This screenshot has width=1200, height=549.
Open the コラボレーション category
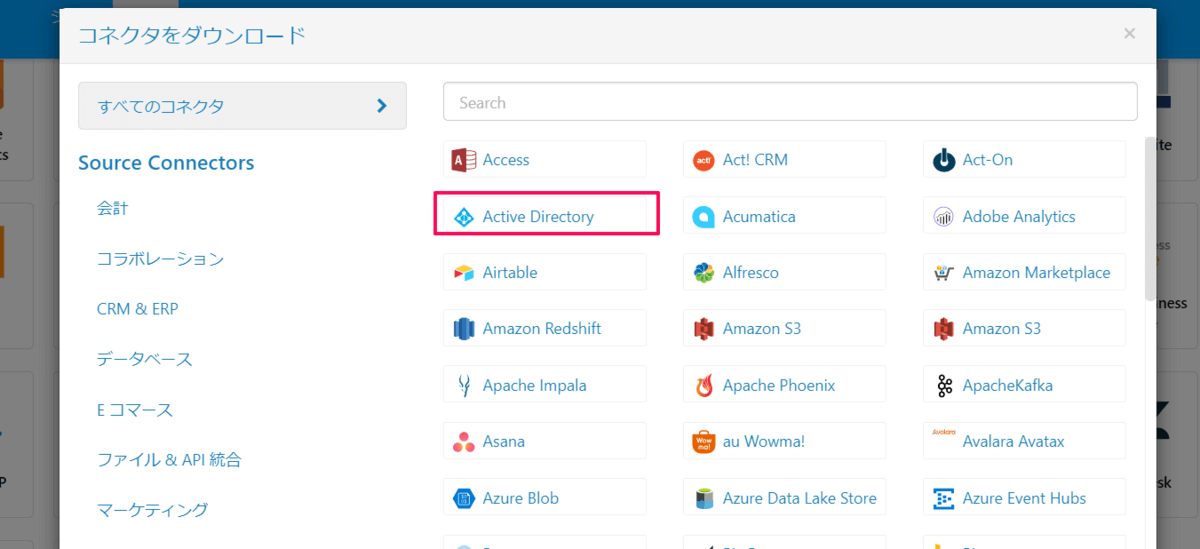[x=160, y=259]
